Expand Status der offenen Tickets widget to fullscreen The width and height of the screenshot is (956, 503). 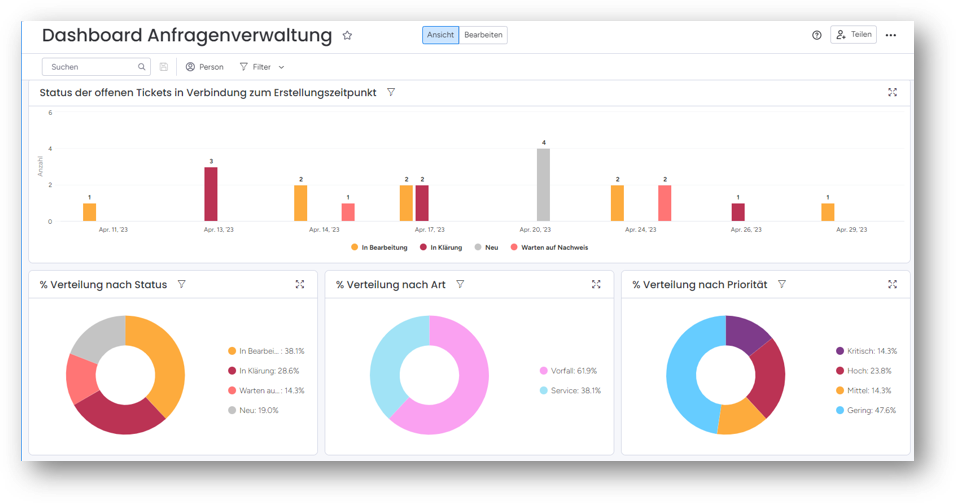click(892, 93)
